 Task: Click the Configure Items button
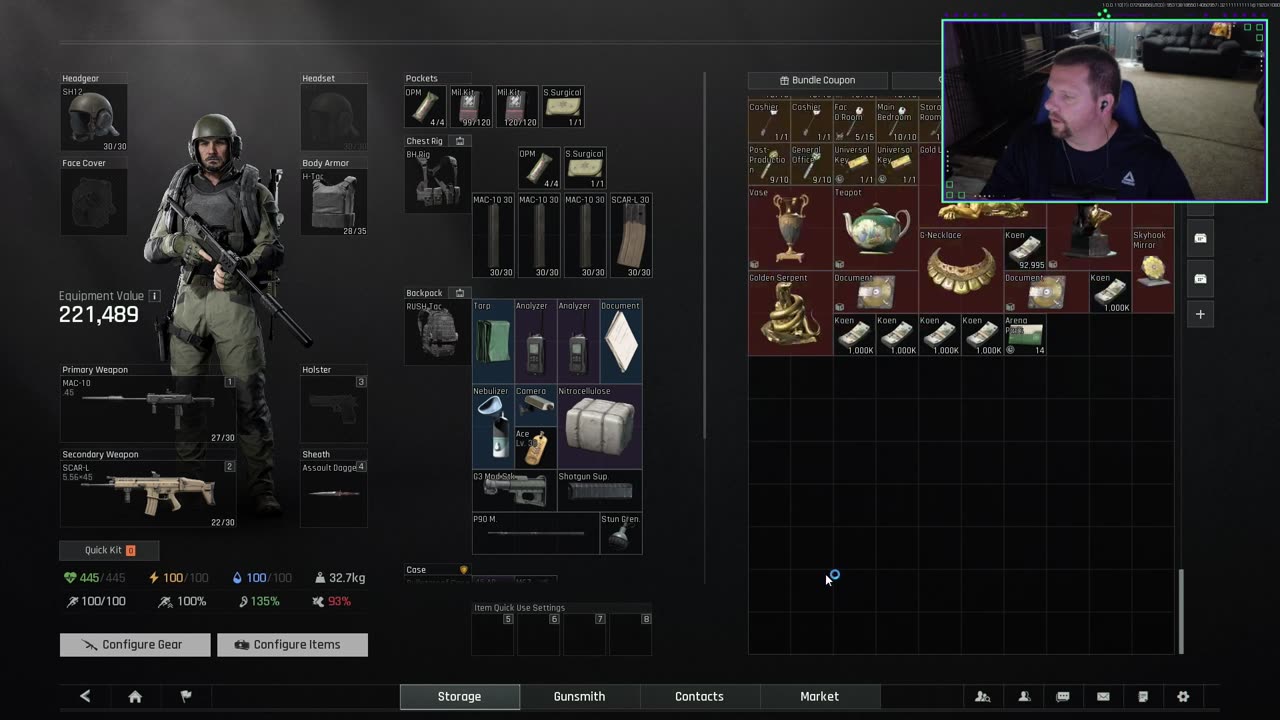coord(292,645)
